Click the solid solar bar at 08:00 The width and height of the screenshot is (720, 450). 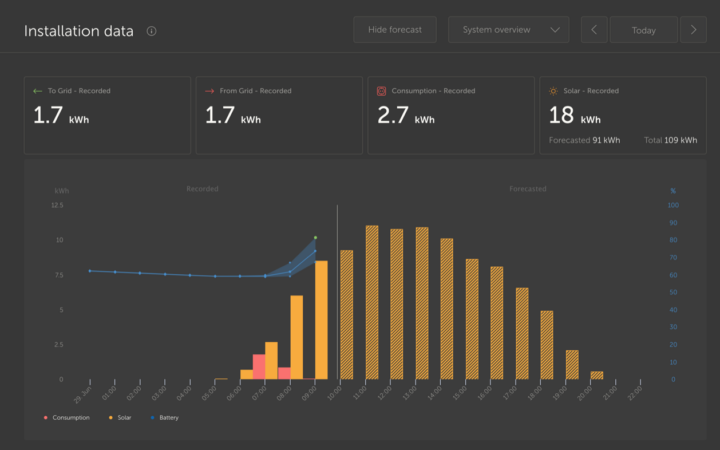pyautogui.click(x=297, y=338)
